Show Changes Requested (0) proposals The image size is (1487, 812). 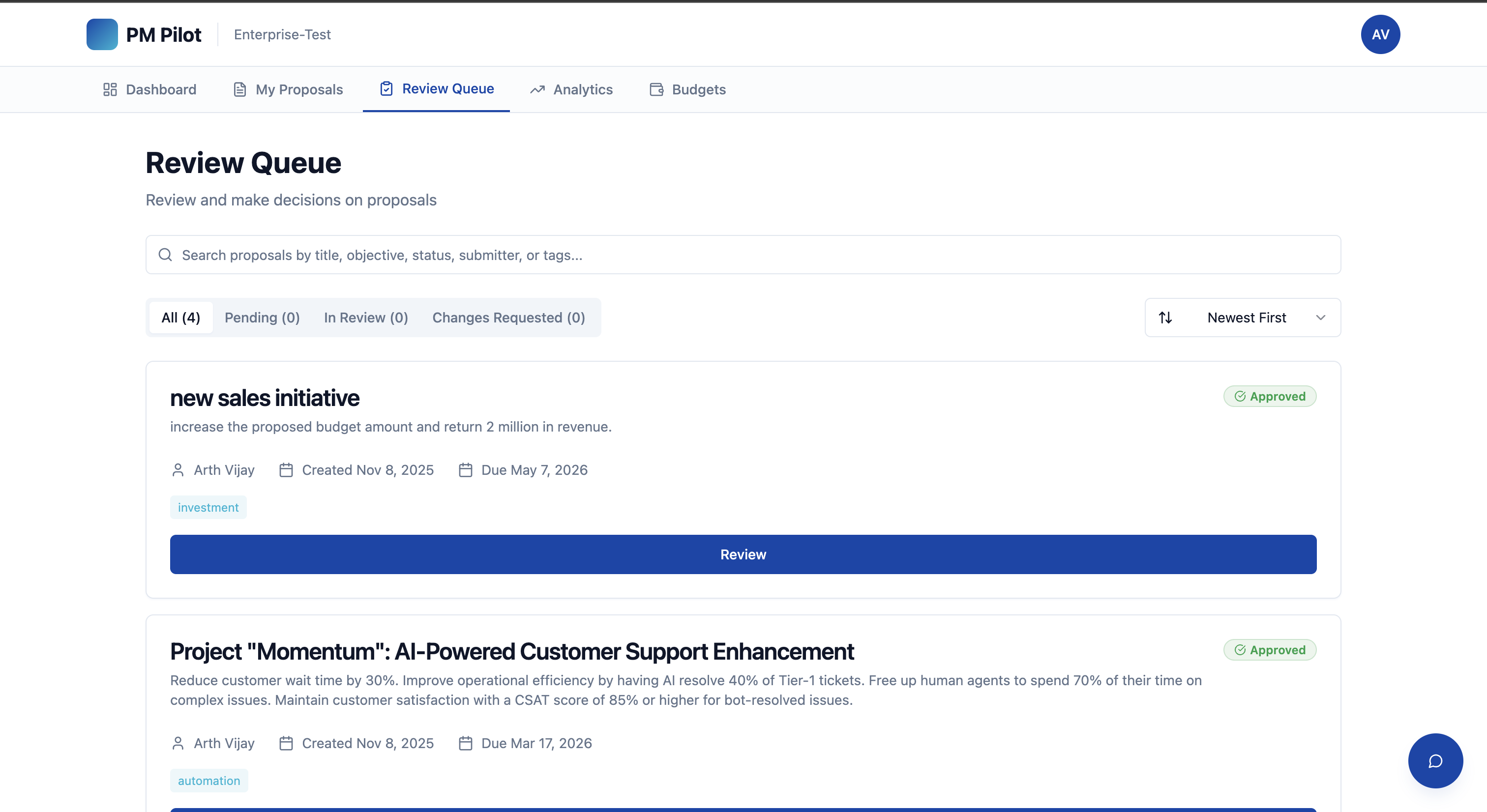tap(508, 318)
